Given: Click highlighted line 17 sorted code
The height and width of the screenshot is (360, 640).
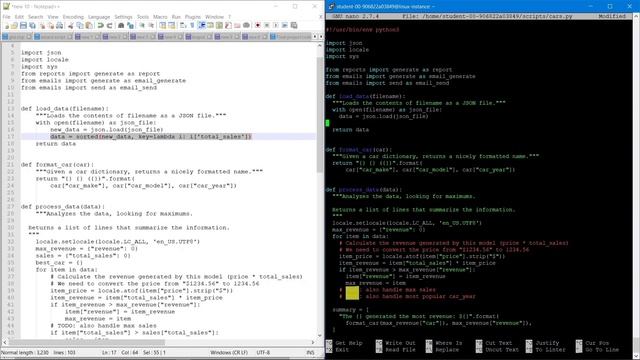Looking at the screenshot, I should click(151, 137).
